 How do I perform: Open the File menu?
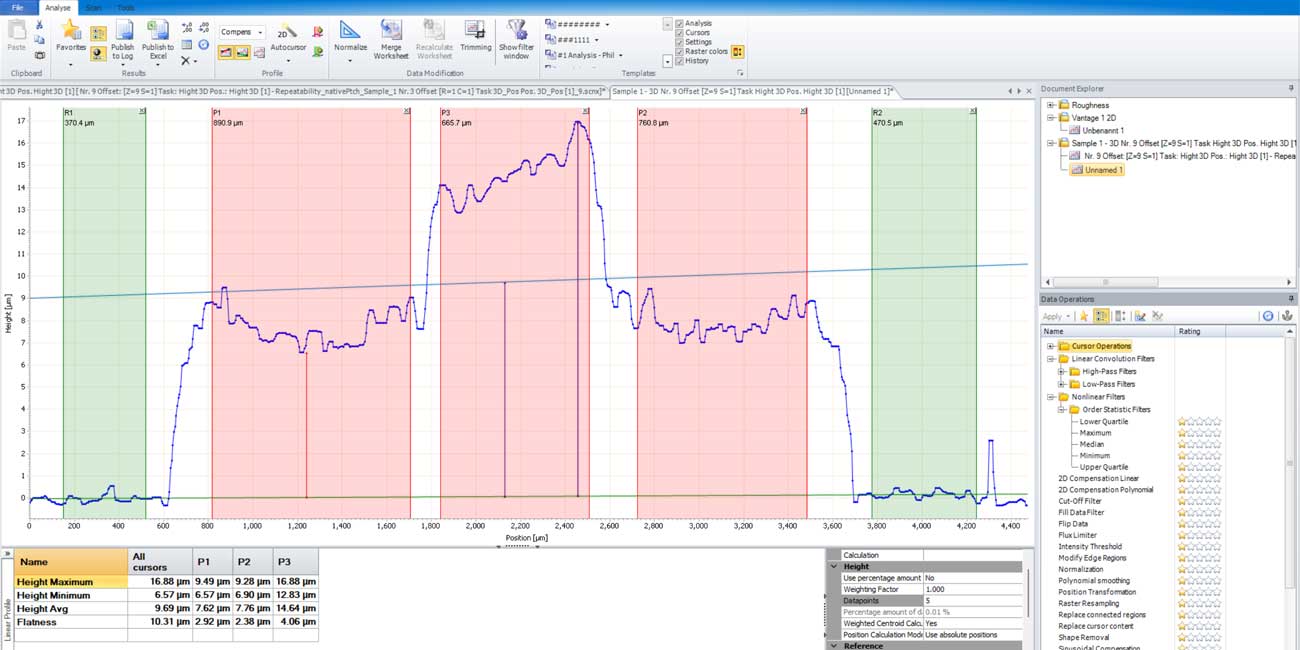[18, 7]
